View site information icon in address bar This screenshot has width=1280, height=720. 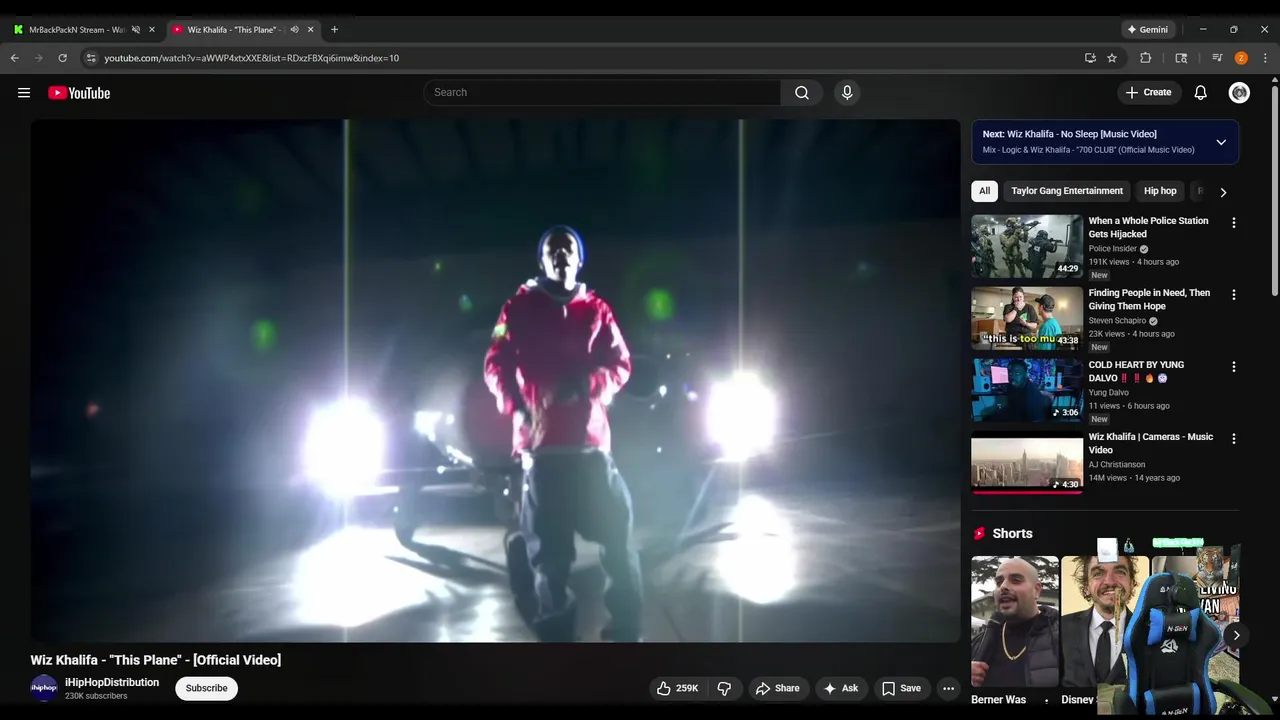click(x=91, y=58)
